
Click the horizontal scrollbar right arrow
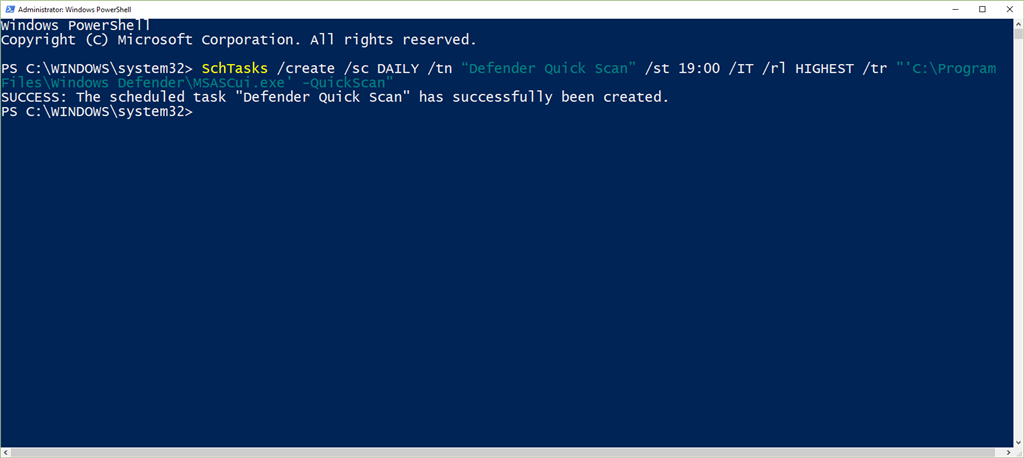click(1008, 453)
